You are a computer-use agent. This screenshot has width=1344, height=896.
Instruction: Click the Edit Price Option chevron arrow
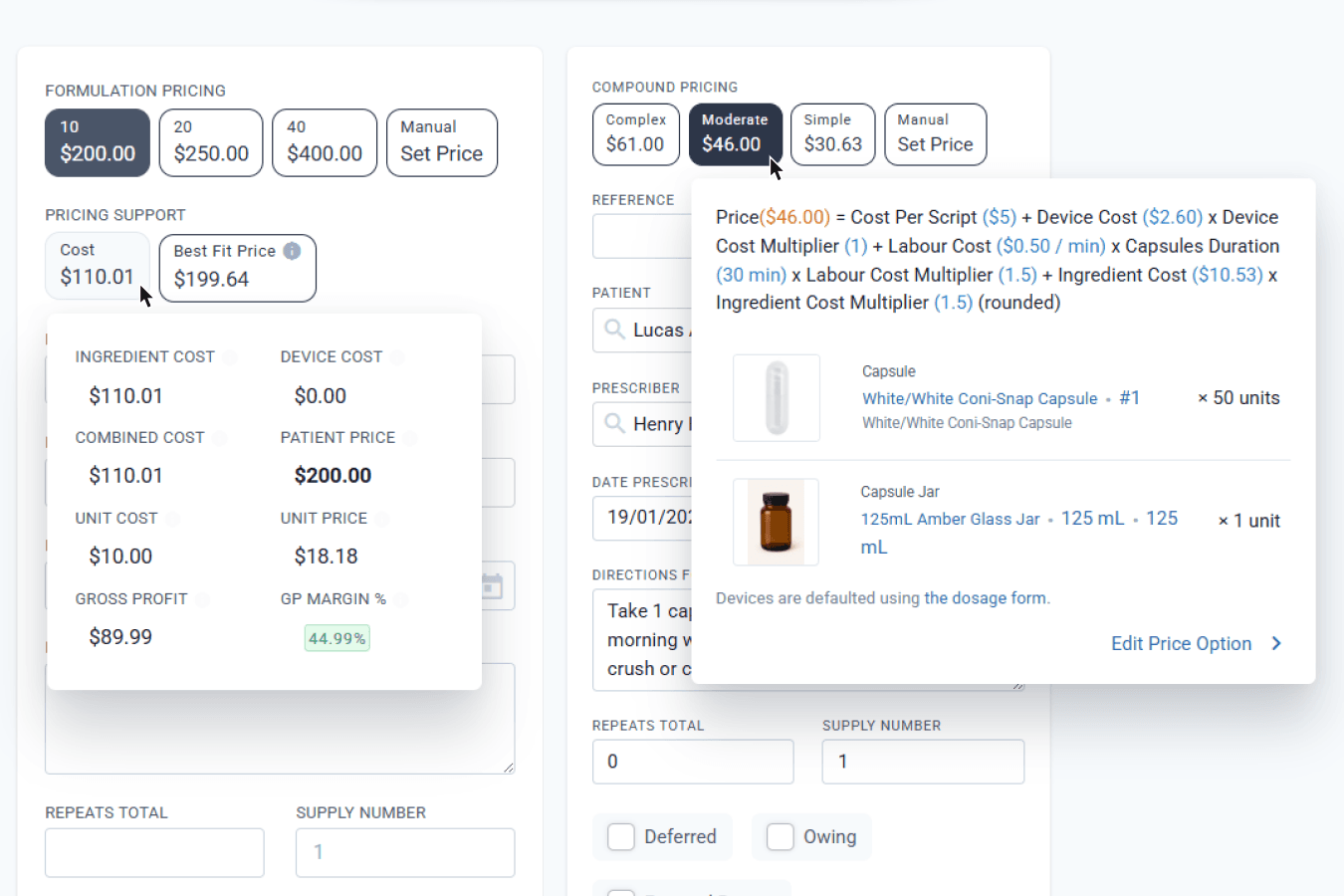click(1277, 643)
